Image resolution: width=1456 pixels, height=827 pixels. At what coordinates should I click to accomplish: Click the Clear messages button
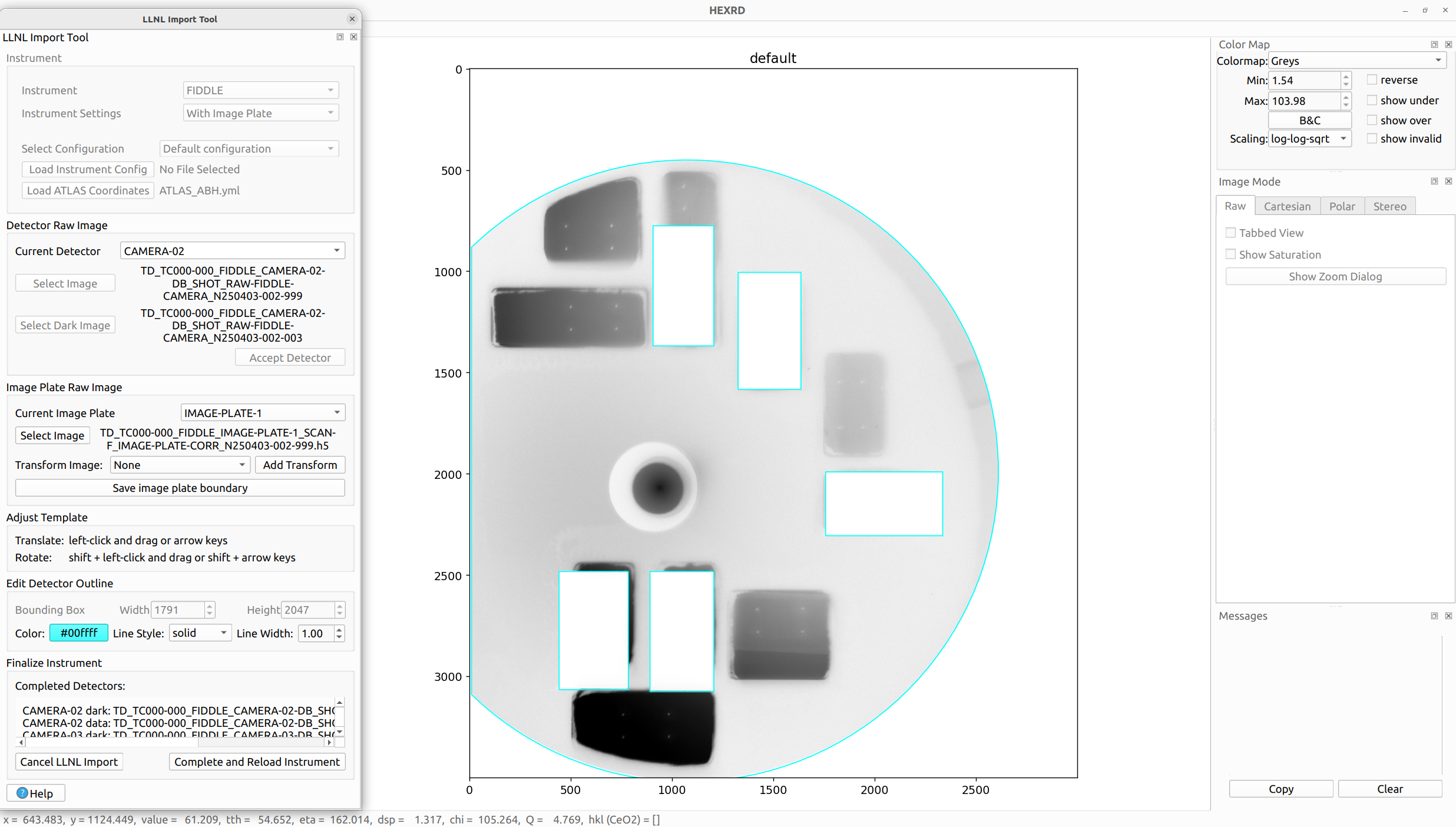coord(1389,789)
